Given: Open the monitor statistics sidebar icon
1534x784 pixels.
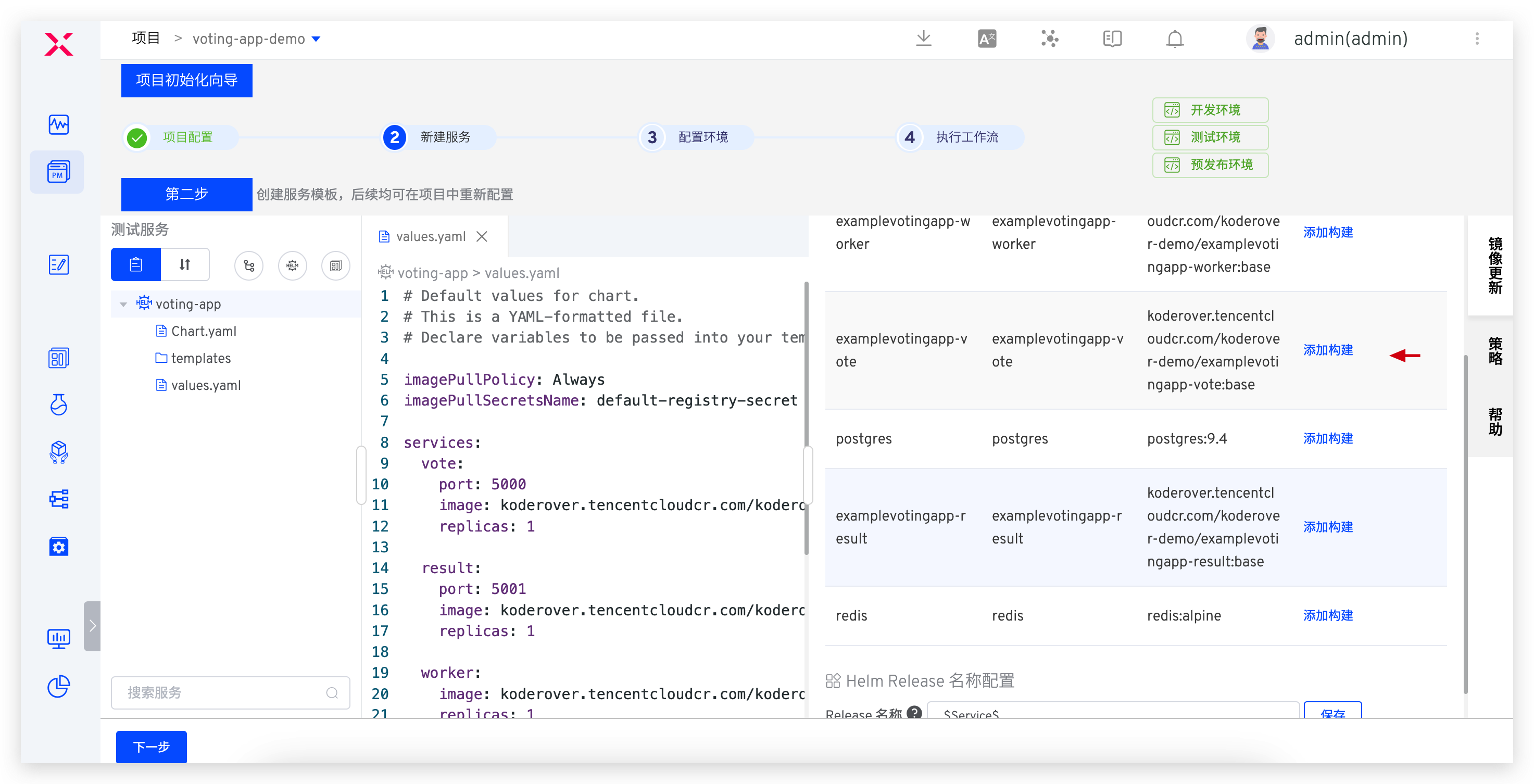Looking at the screenshot, I should pos(58,639).
